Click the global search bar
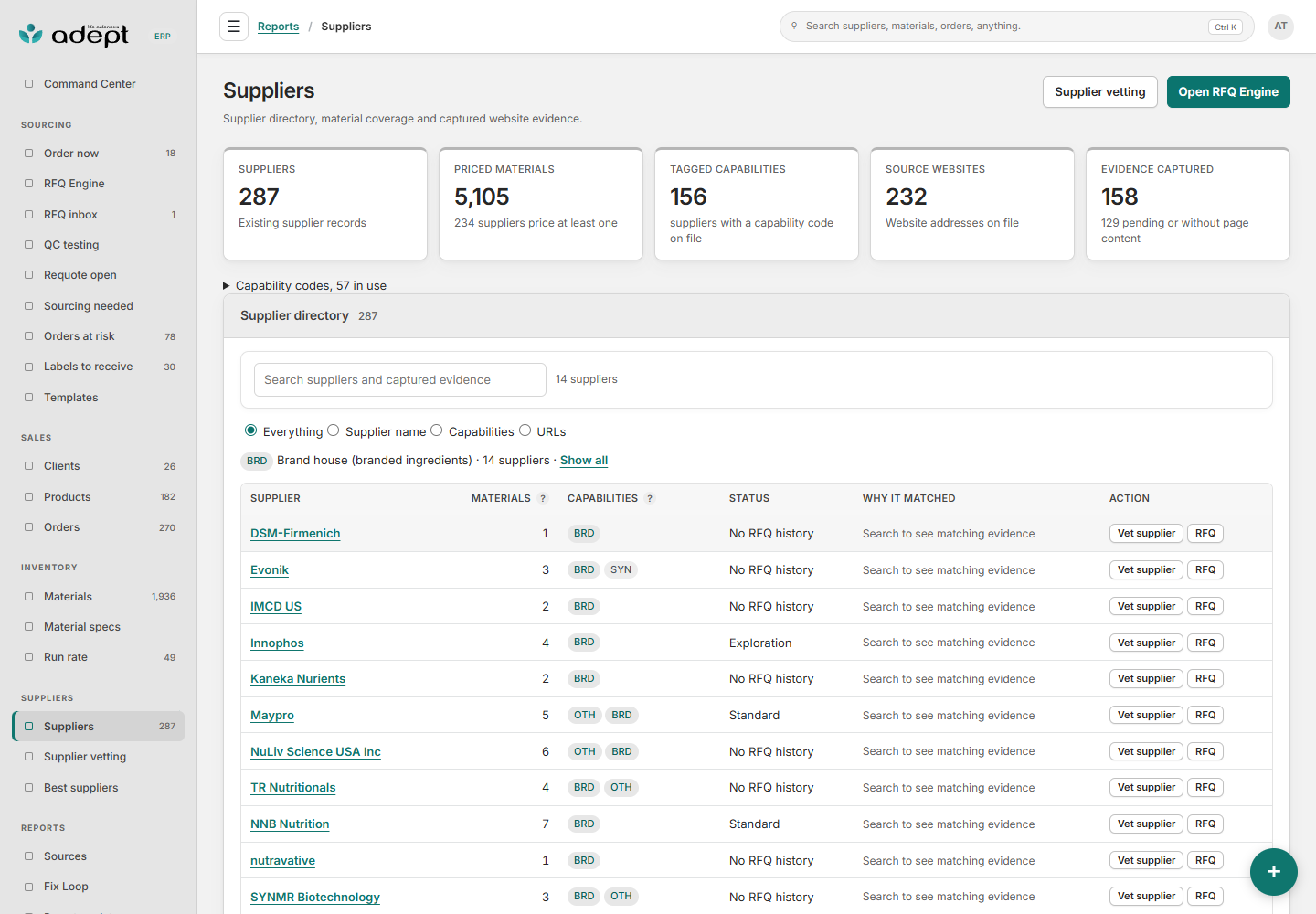The width and height of the screenshot is (1316, 914). point(1017,27)
